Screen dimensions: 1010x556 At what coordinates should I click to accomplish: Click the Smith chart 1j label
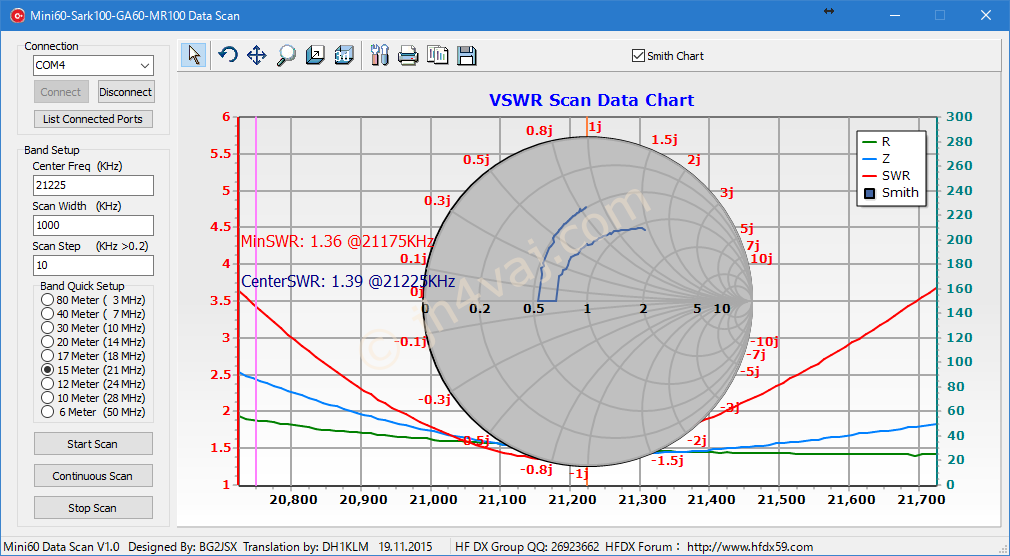coord(595,127)
